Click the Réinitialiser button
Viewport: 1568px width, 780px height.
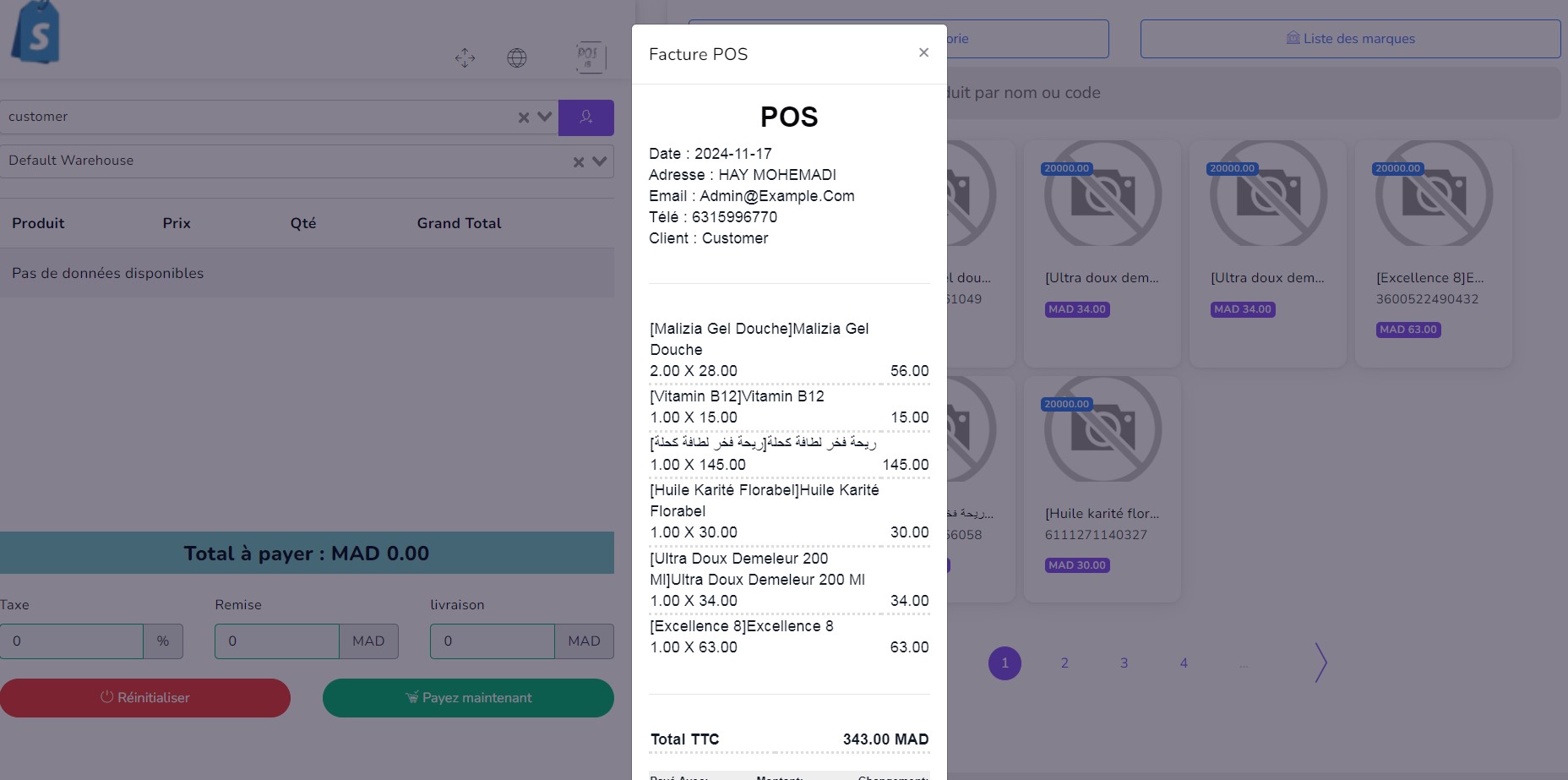tap(145, 698)
